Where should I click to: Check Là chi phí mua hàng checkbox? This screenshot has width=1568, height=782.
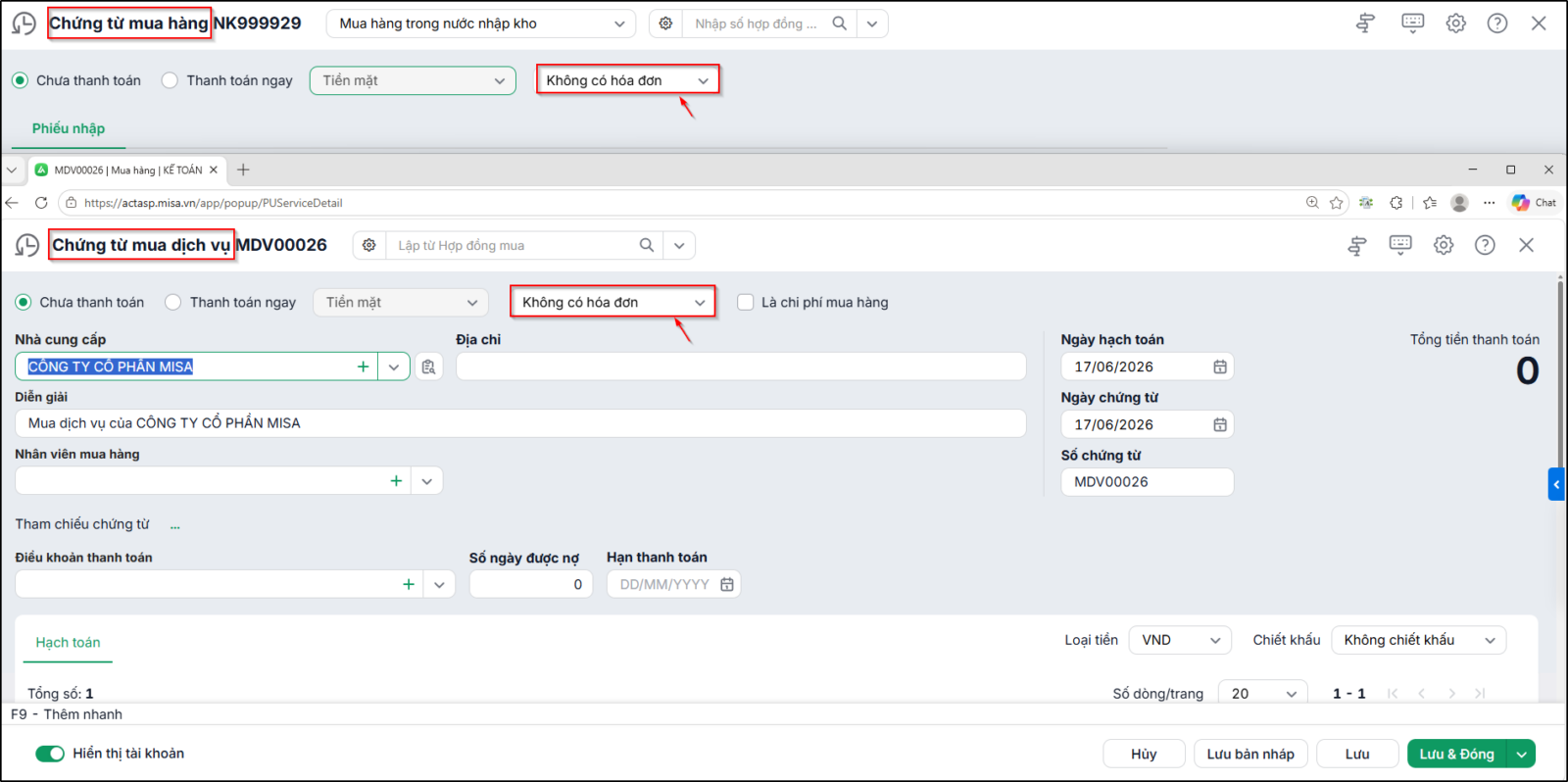pos(746,302)
